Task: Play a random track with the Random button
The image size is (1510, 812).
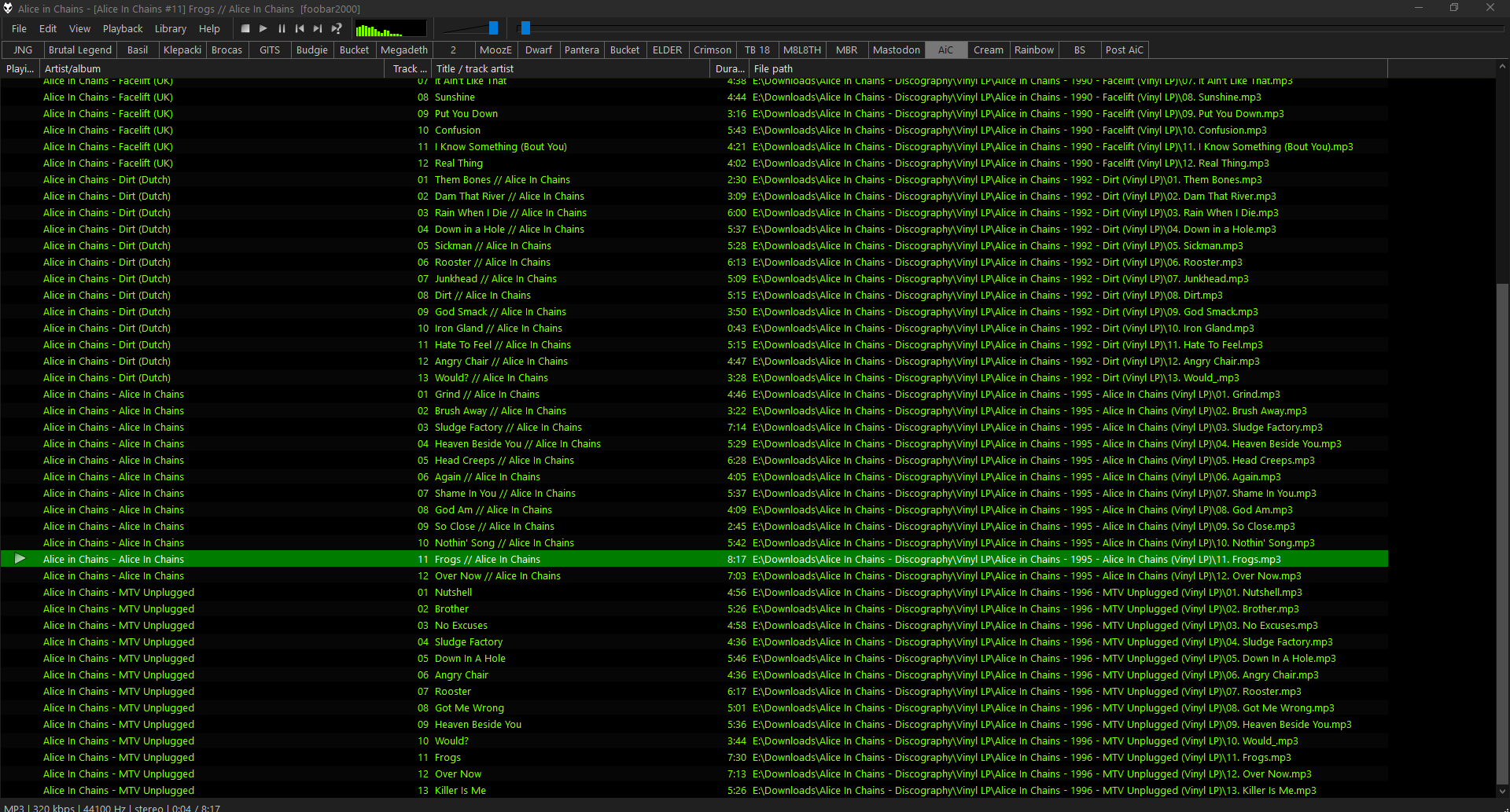Action: point(337,29)
